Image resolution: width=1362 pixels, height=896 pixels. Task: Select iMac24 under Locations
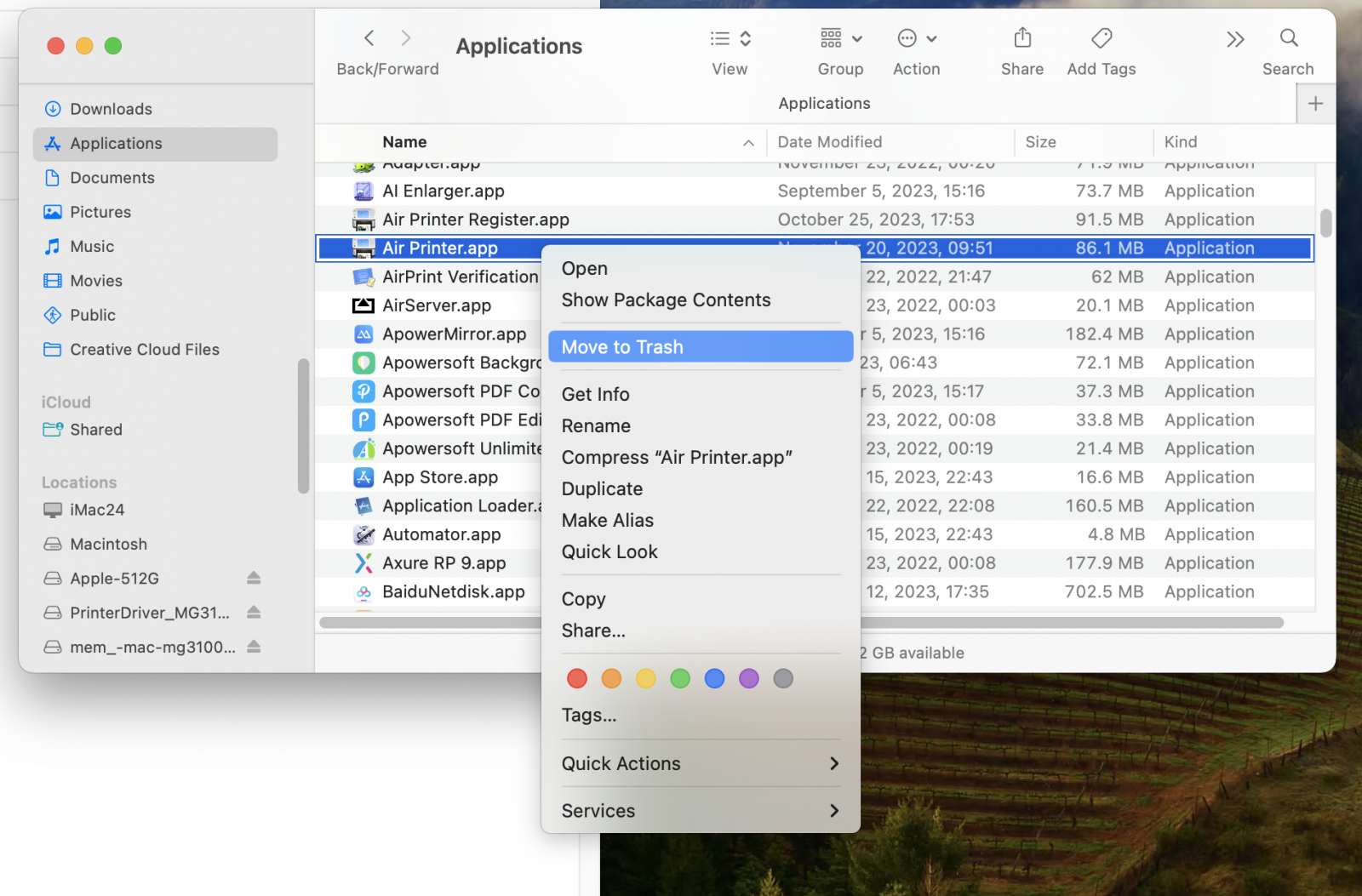click(156, 510)
